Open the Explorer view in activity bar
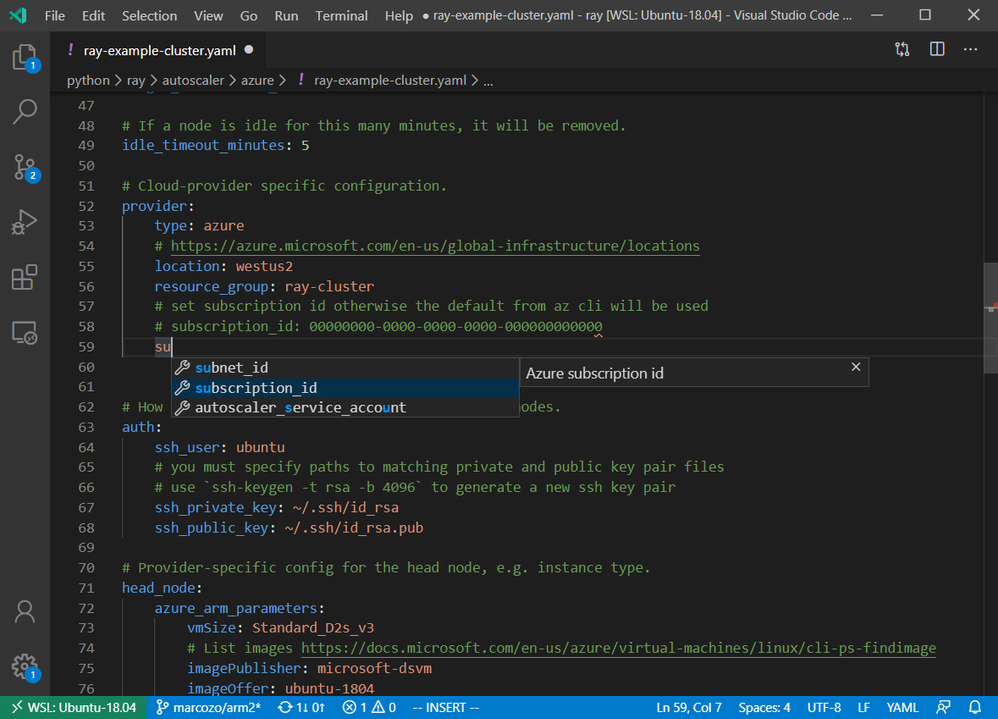 25,58
